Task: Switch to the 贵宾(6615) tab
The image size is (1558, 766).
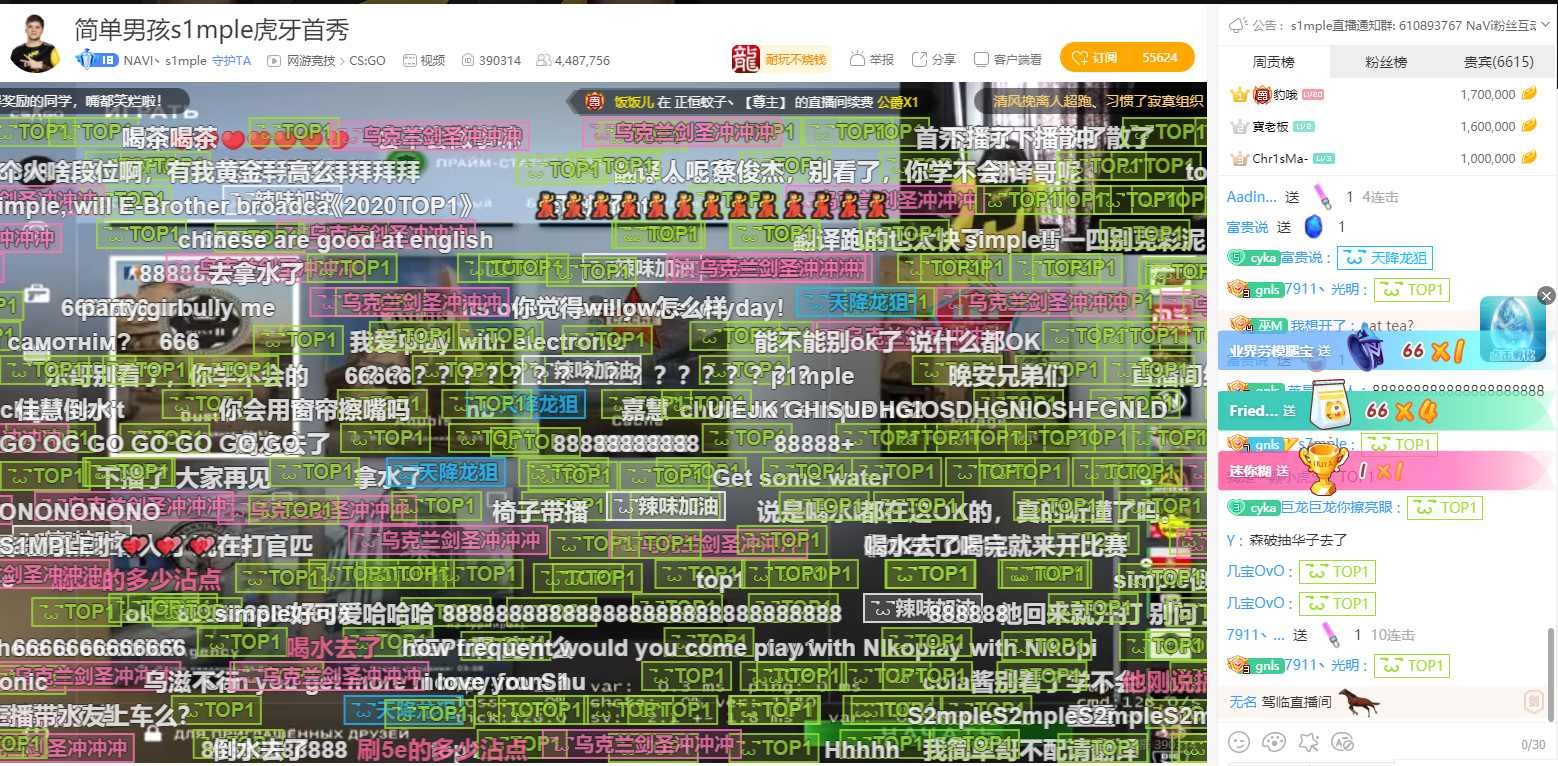Action: (x=1498, y=62)
